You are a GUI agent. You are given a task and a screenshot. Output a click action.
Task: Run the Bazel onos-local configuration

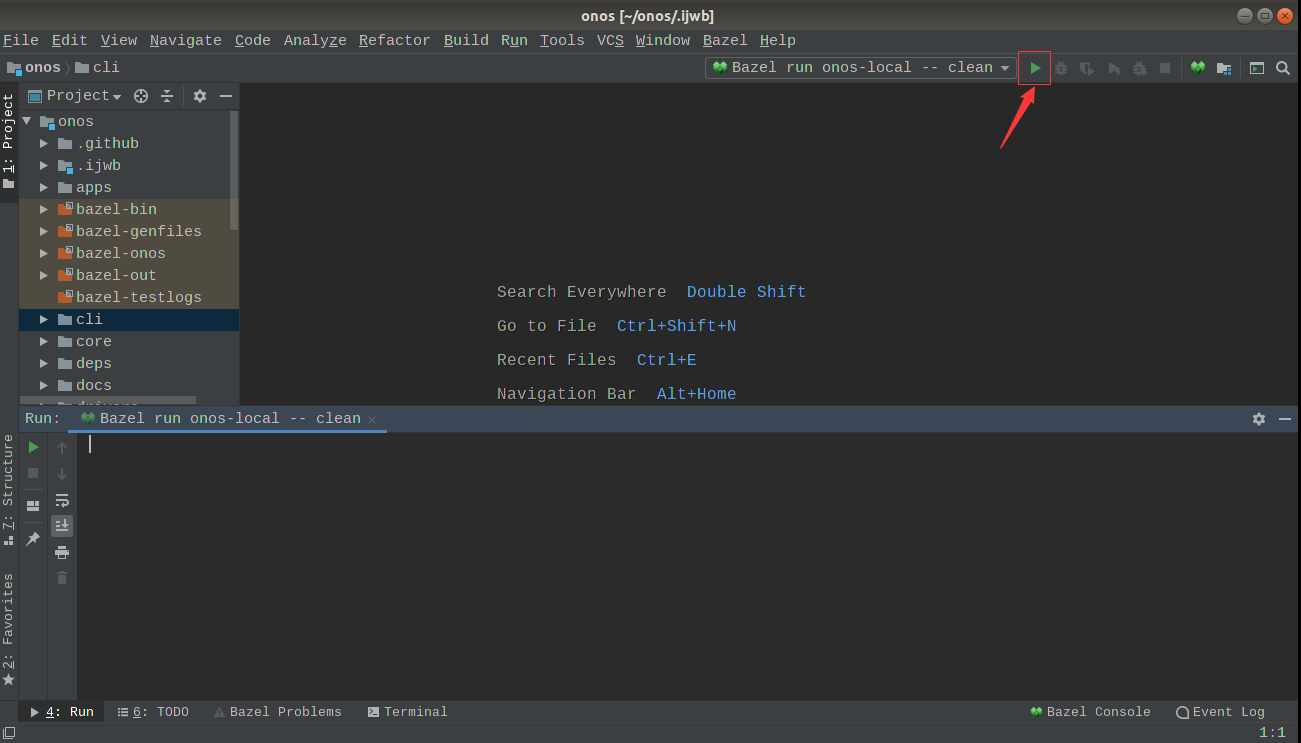pos(1035,68)
